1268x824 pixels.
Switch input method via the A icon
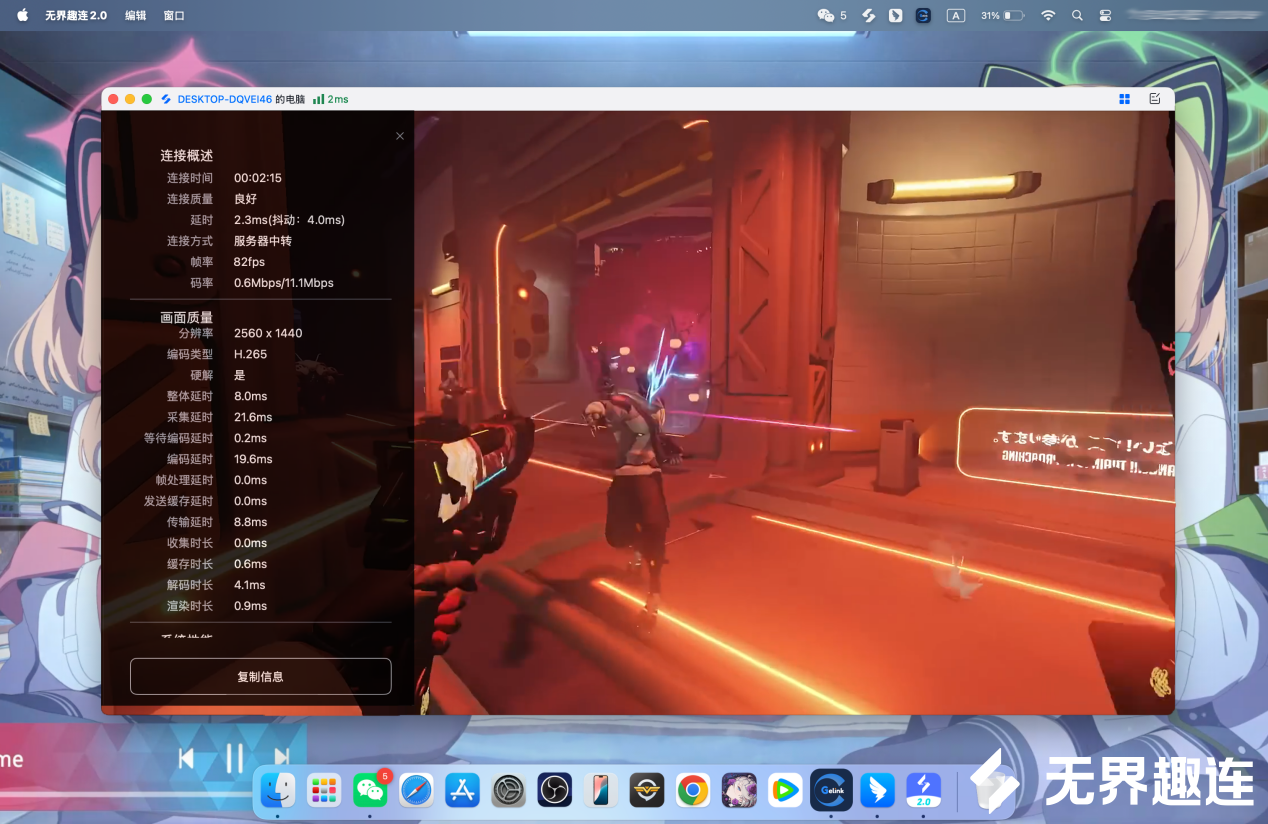pos(956,15)
